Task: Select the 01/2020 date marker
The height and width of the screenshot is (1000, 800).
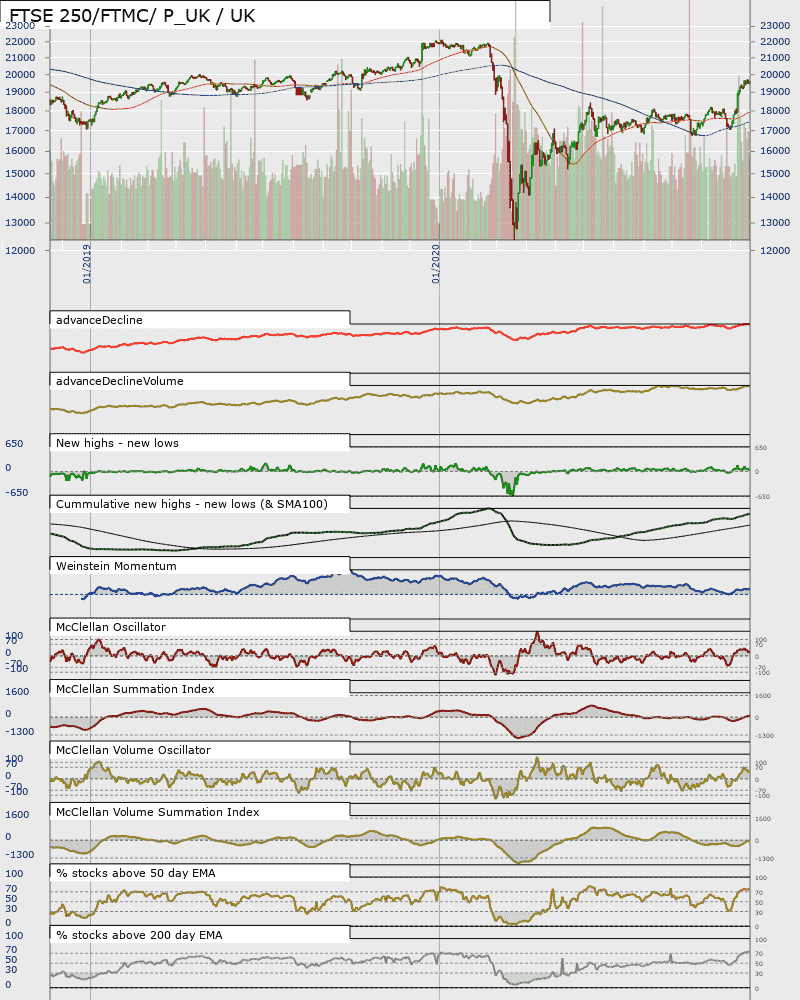Action: (436, 263)
